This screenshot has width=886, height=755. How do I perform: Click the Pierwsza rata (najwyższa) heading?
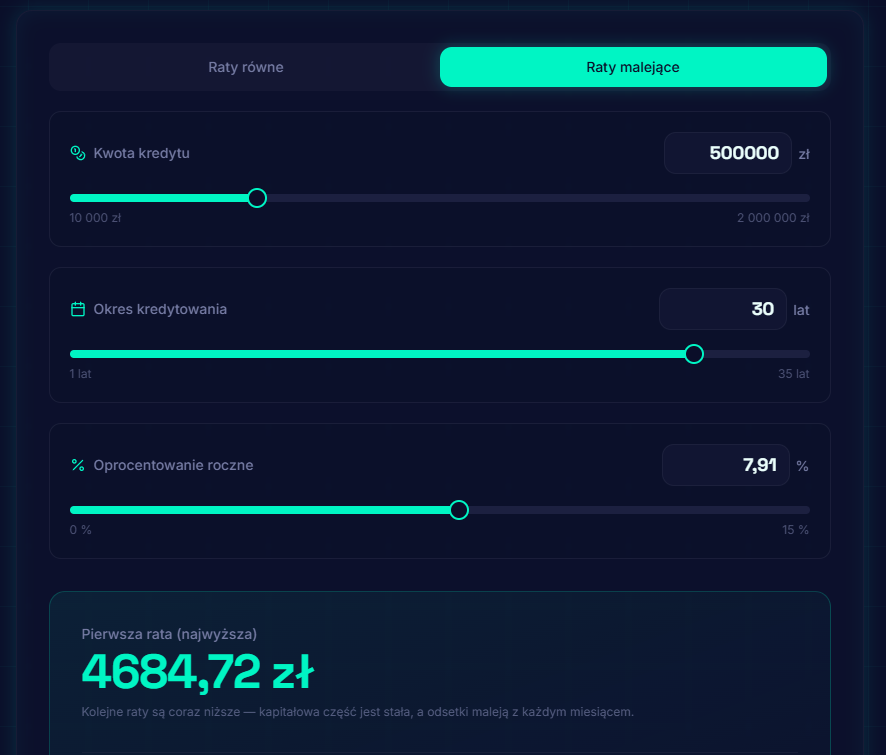coord(169,634)
